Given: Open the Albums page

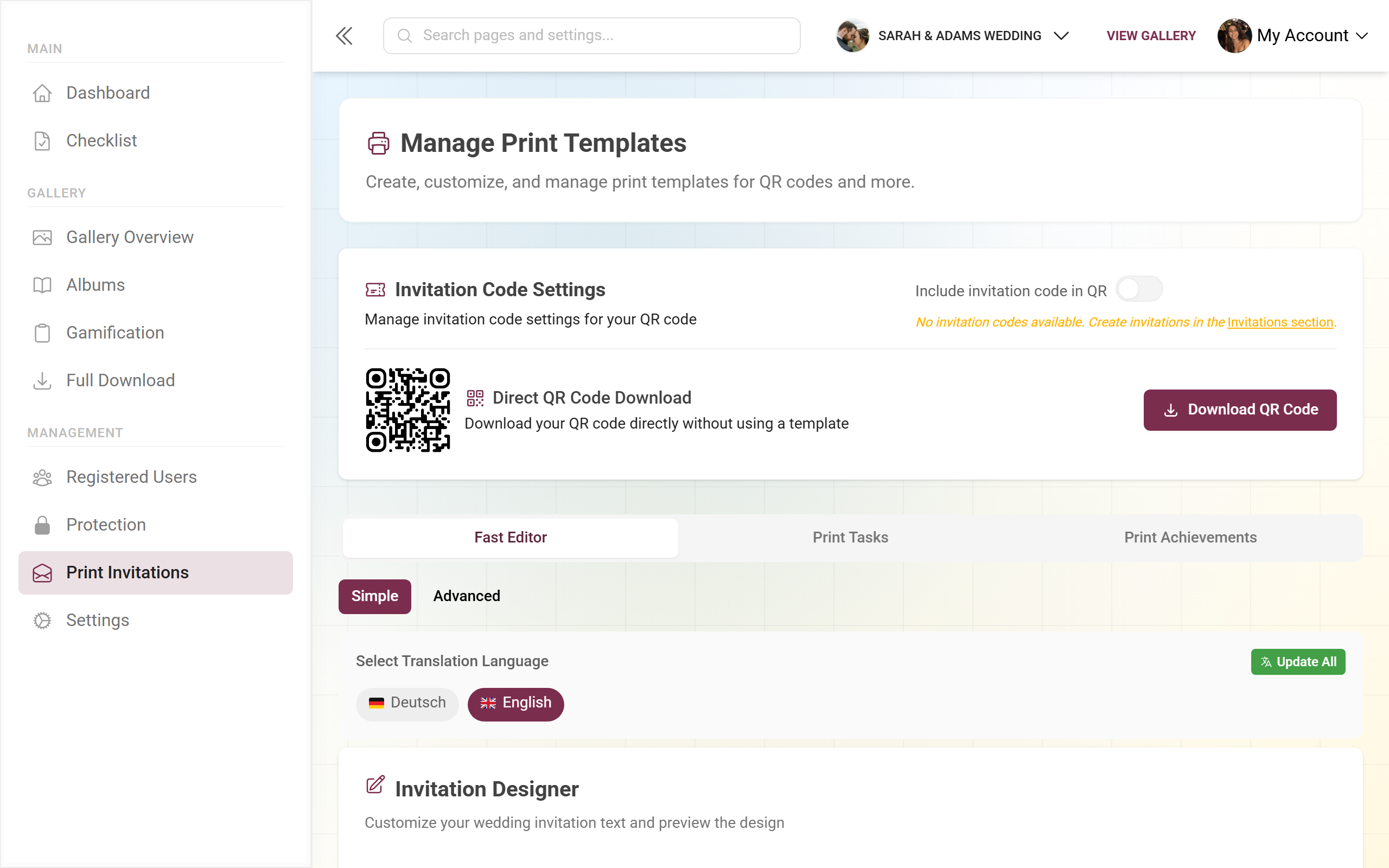Looking at the screenshot, I should tap(156, 285).
